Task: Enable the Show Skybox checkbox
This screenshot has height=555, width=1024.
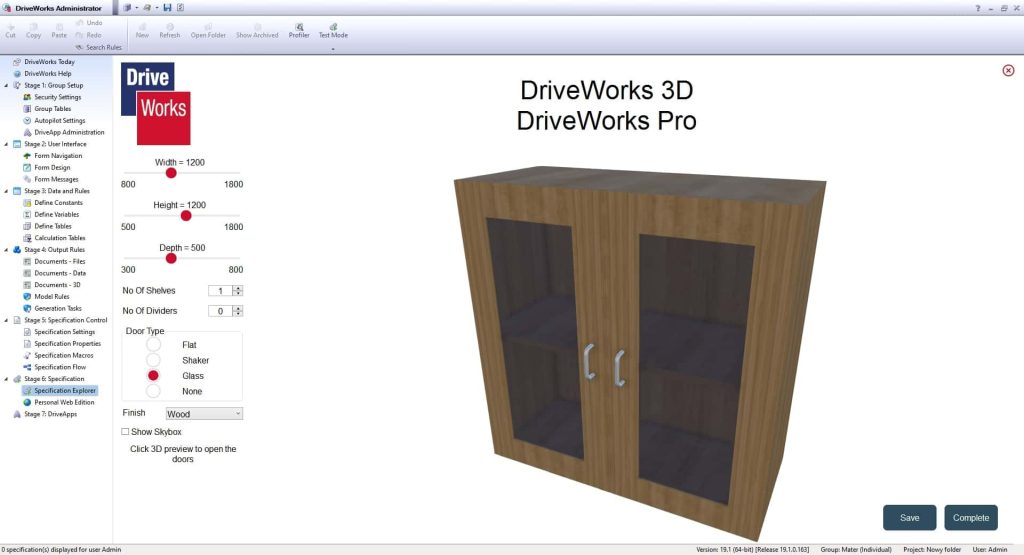Action: click(125, 432)
